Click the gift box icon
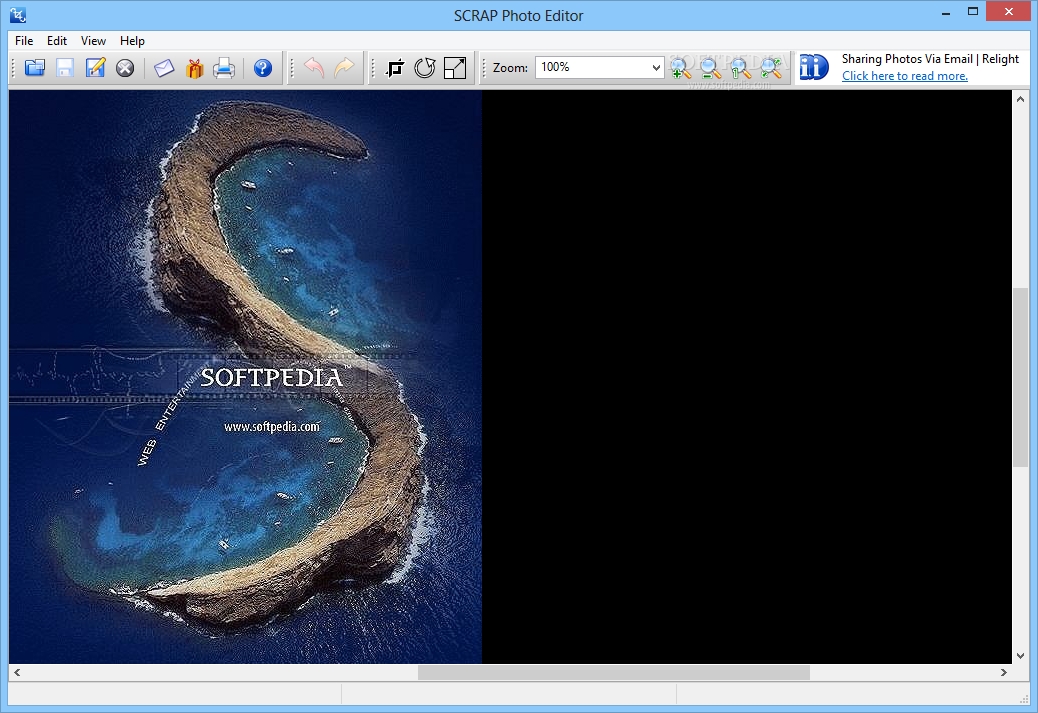The height and width of the screenshot is (713, 1038). pyautogui.click(x=195, y=68)
